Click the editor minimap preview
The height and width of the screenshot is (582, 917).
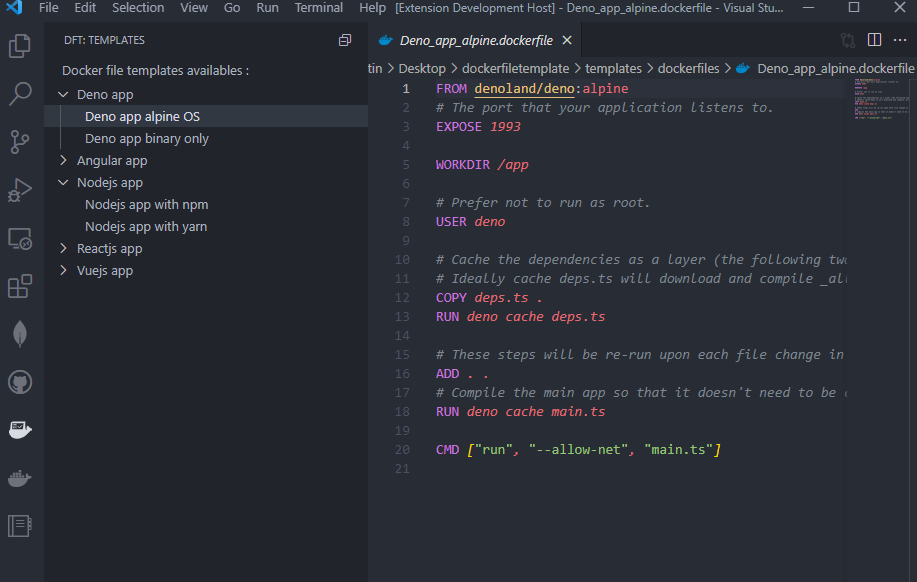881,98
